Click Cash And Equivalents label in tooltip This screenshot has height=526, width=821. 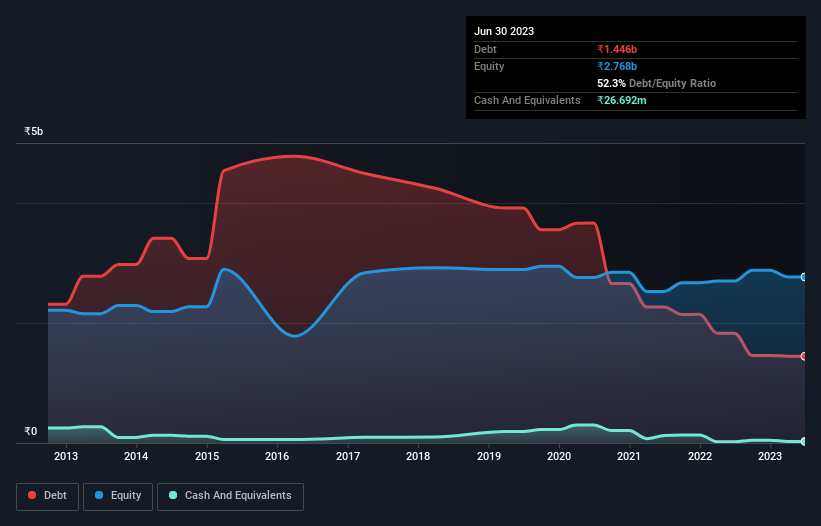click(x=527, y=100)
